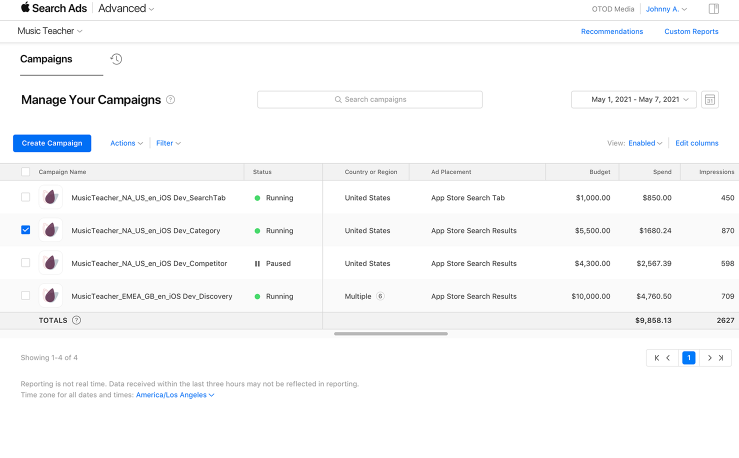Go to the first page arrow
The image size is (739, 458).
tap(657, 358)
